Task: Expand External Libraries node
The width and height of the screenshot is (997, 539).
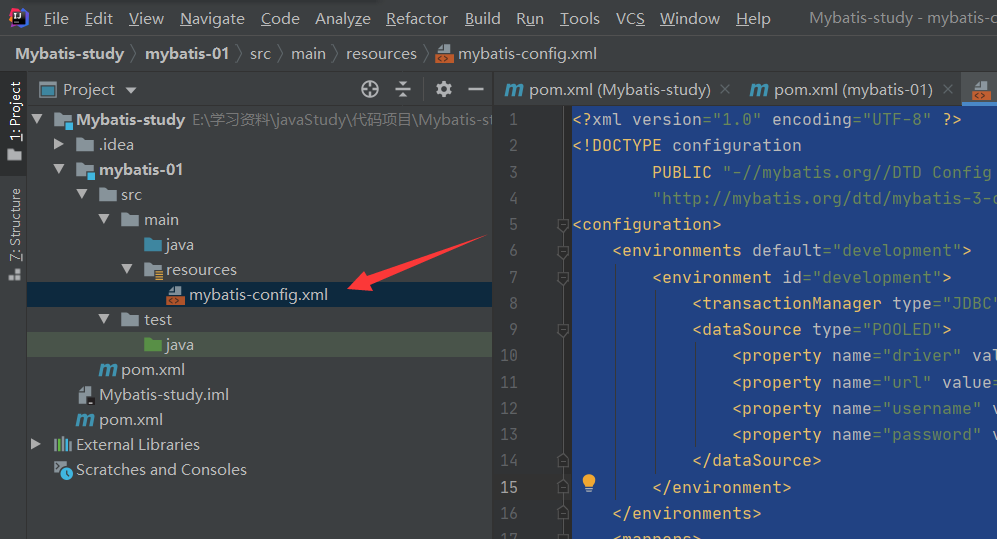Action: tap(37, 445)
